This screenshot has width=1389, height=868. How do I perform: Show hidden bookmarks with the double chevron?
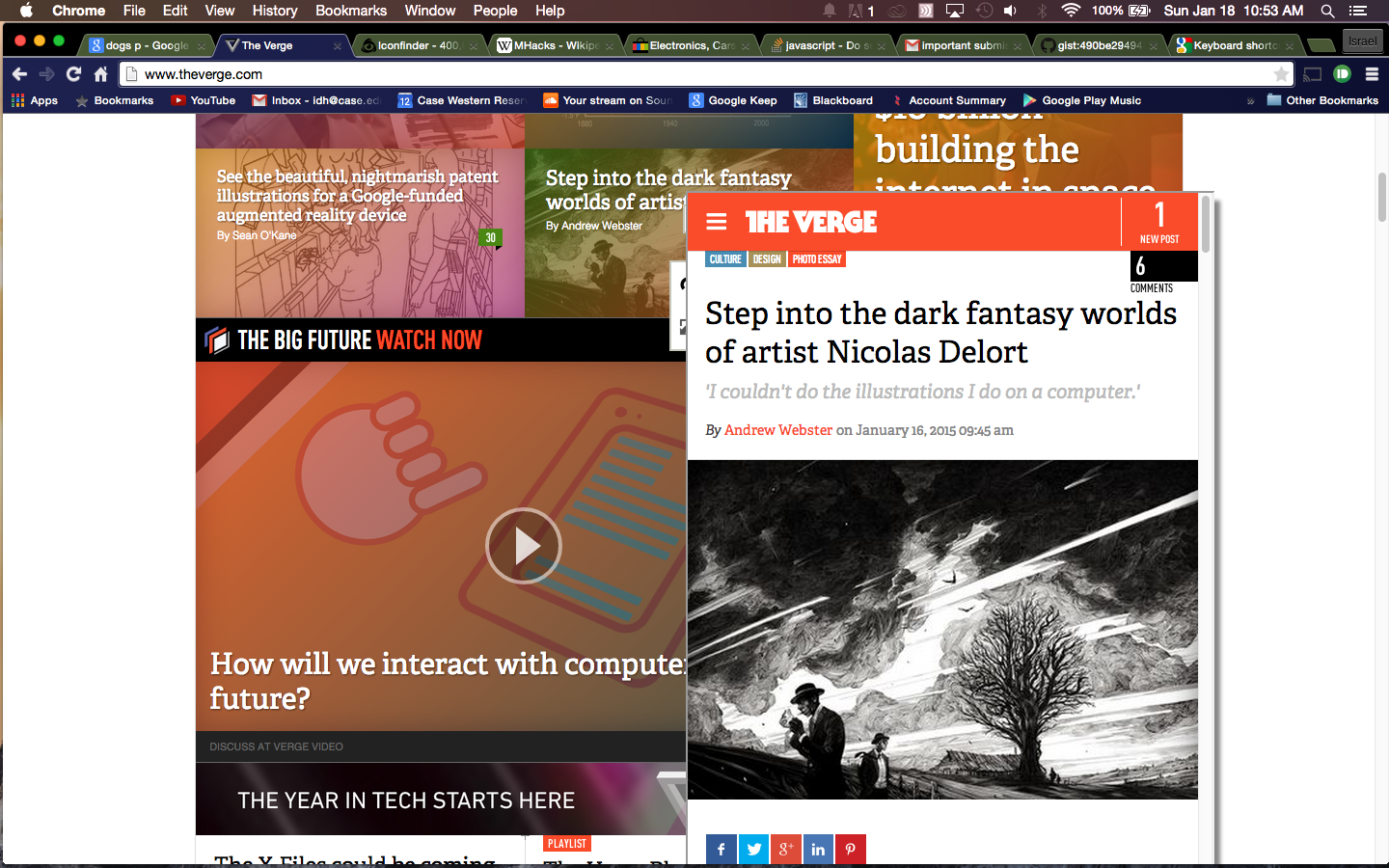coord(1250,100)
